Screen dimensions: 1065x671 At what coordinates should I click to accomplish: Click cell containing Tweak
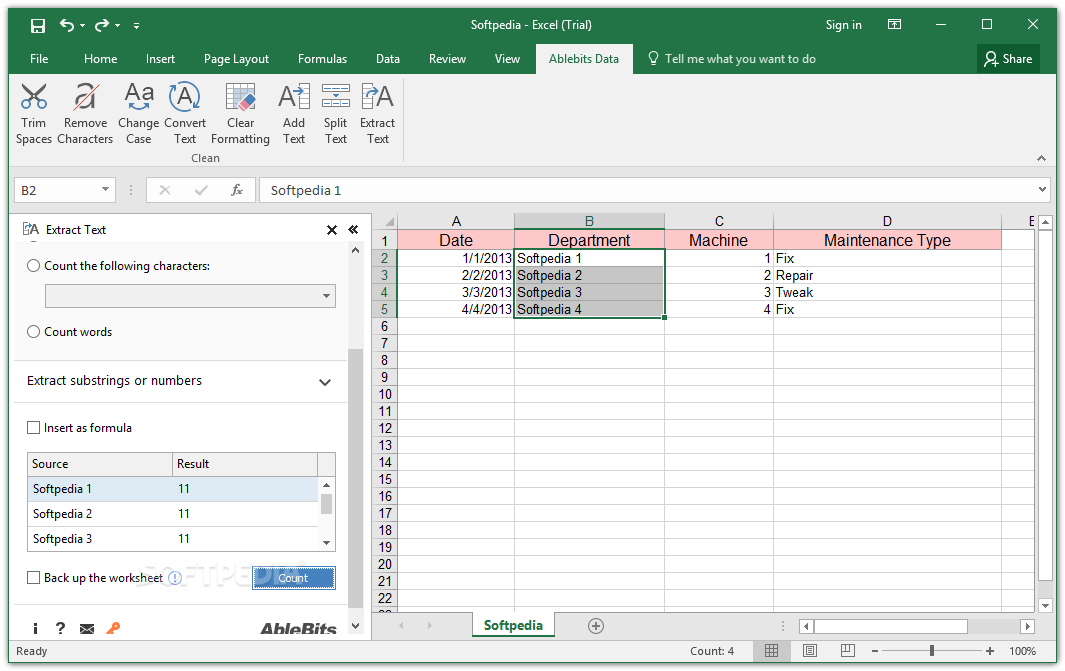pos(887,292)
